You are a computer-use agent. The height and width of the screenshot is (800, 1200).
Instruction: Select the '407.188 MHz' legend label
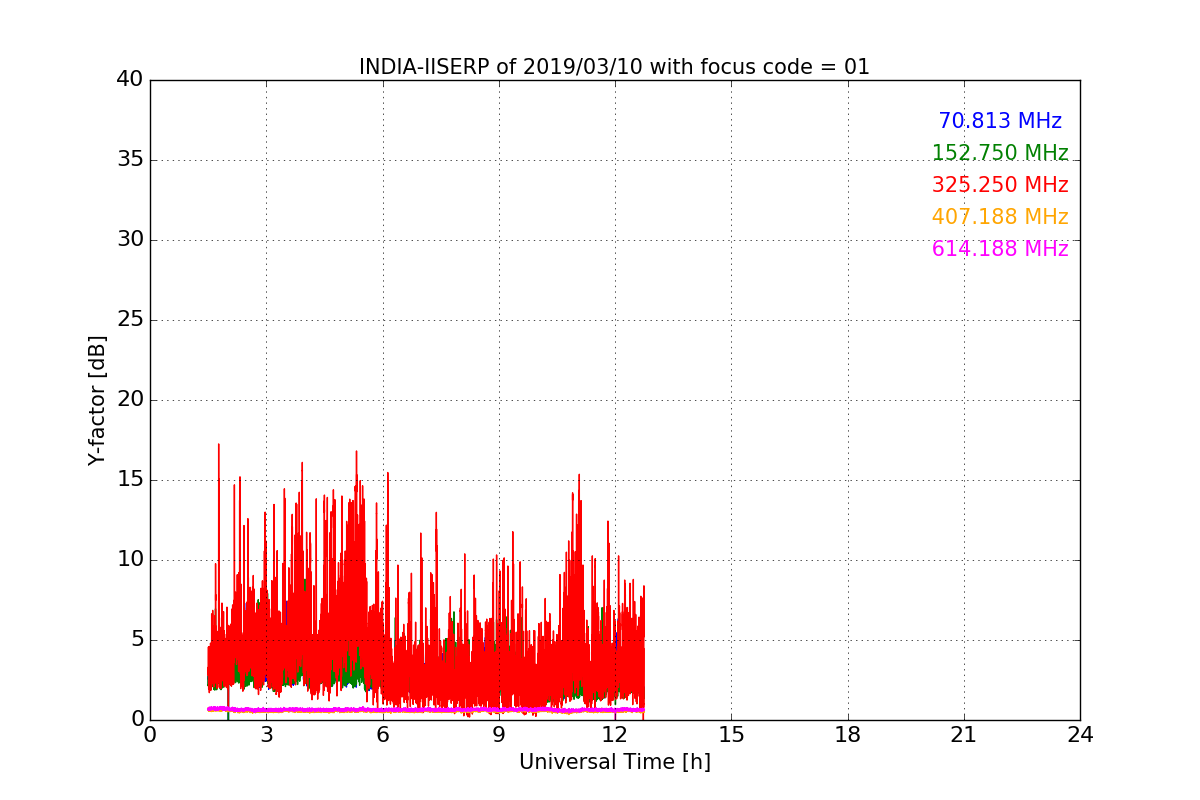coord(1000,217)
